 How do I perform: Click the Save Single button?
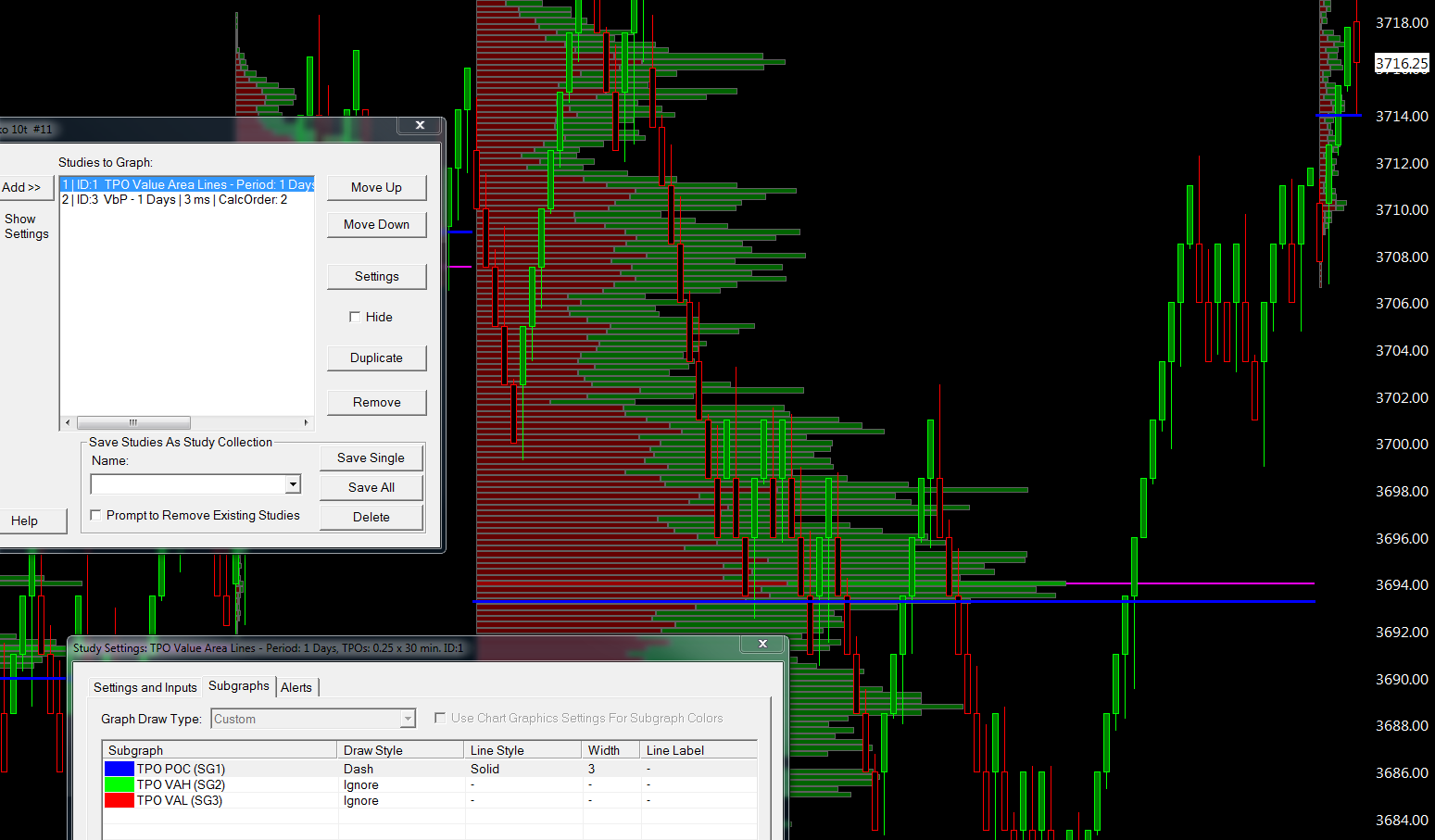[371, 458]
